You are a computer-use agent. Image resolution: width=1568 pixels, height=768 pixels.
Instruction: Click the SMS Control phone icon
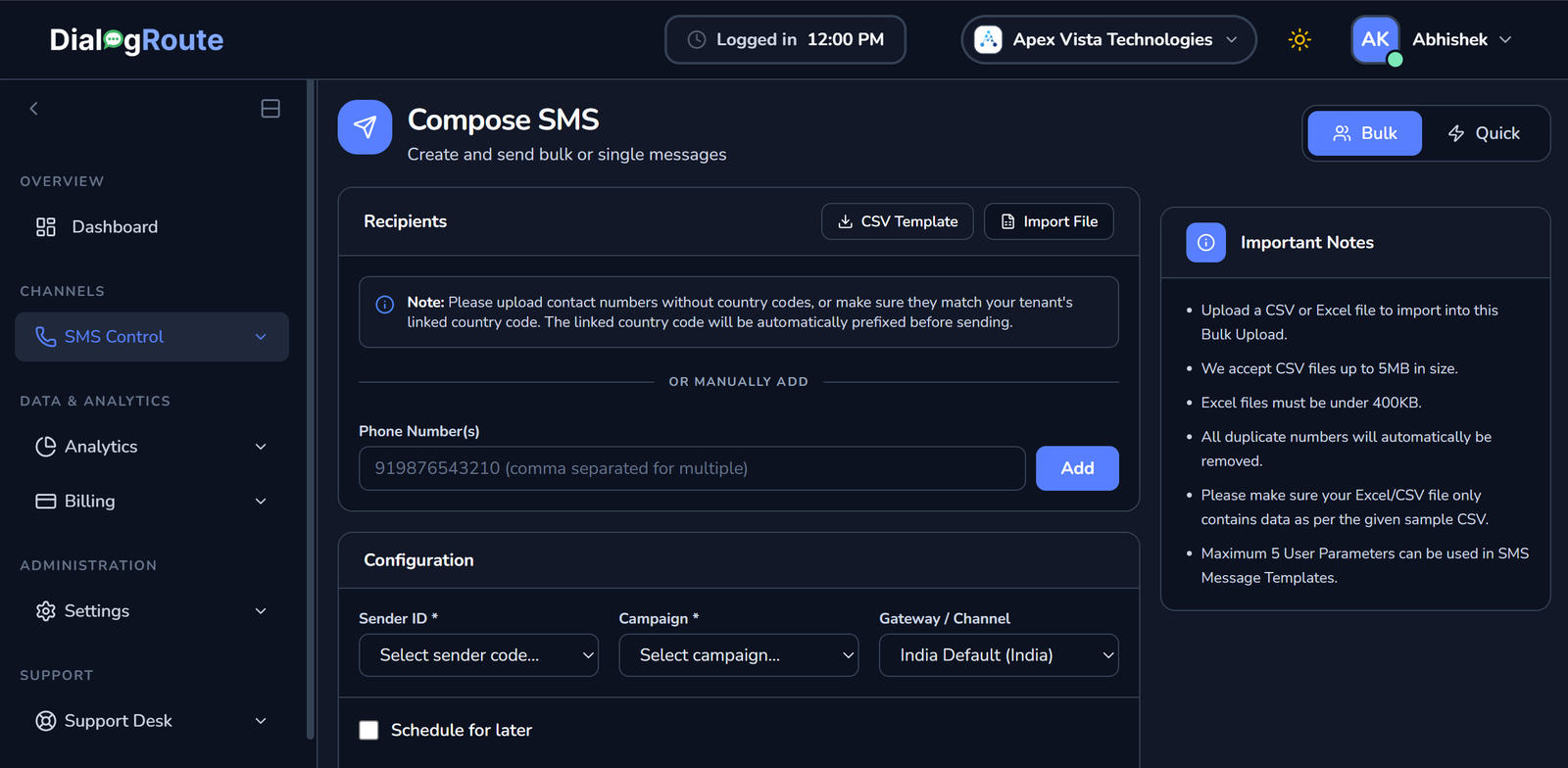45,337
